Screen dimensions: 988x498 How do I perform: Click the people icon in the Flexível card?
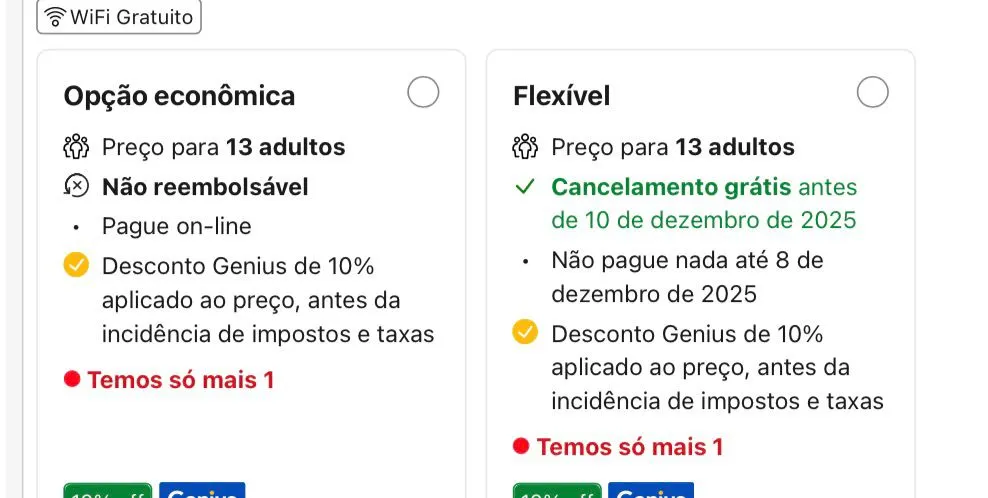point(525,148)
